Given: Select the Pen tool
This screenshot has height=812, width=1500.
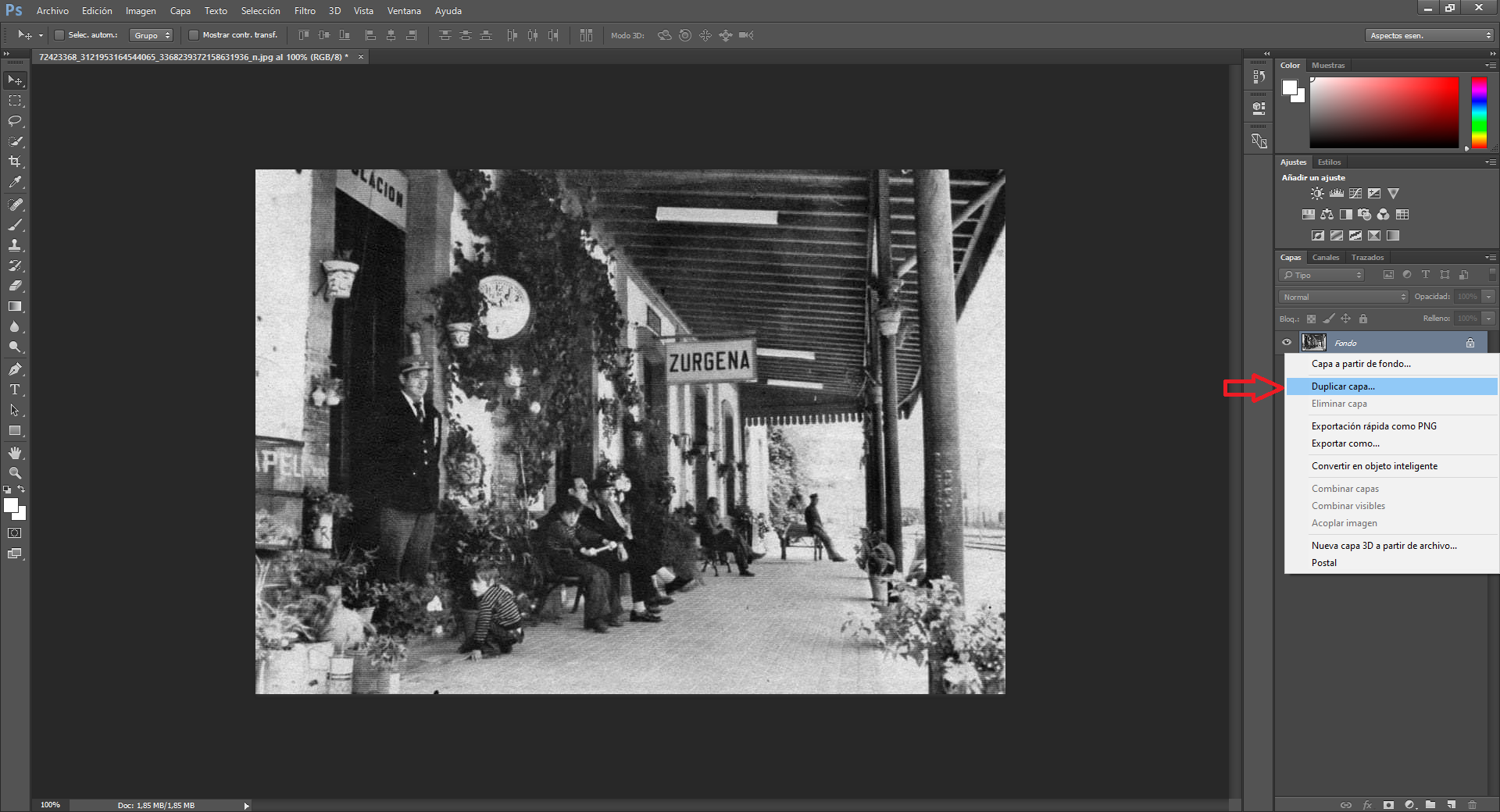Looking at the screenshot, I should (x=15, y=369).
